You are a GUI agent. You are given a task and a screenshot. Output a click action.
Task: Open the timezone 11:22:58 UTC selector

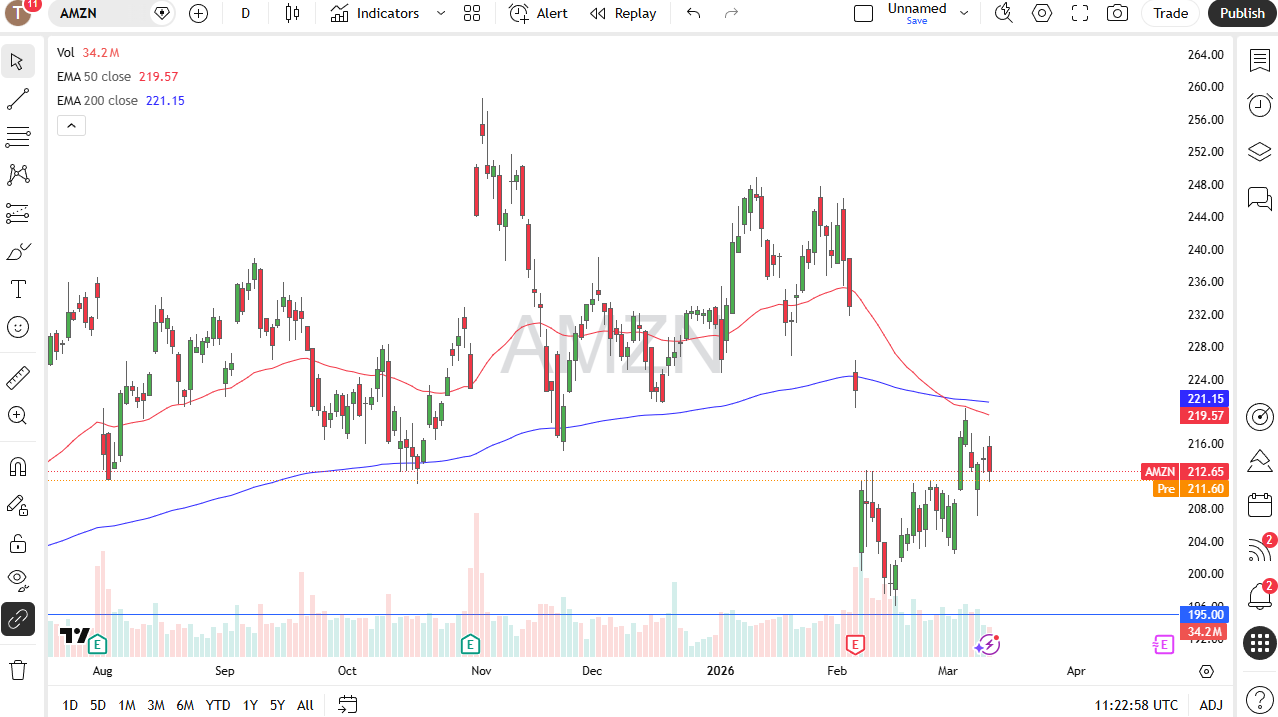[1136, 705]
